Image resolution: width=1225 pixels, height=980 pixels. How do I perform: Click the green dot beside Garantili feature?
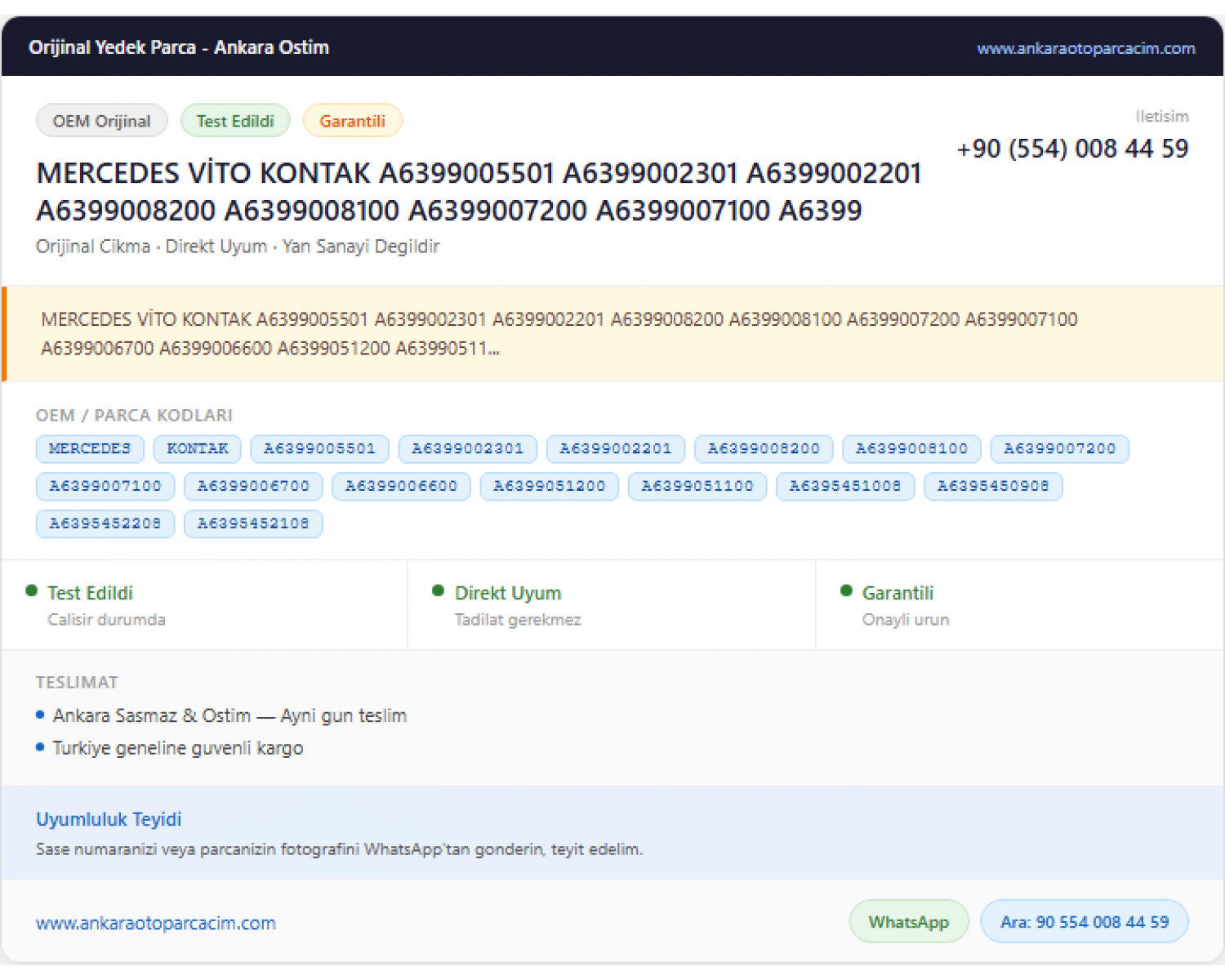point(846,590)
